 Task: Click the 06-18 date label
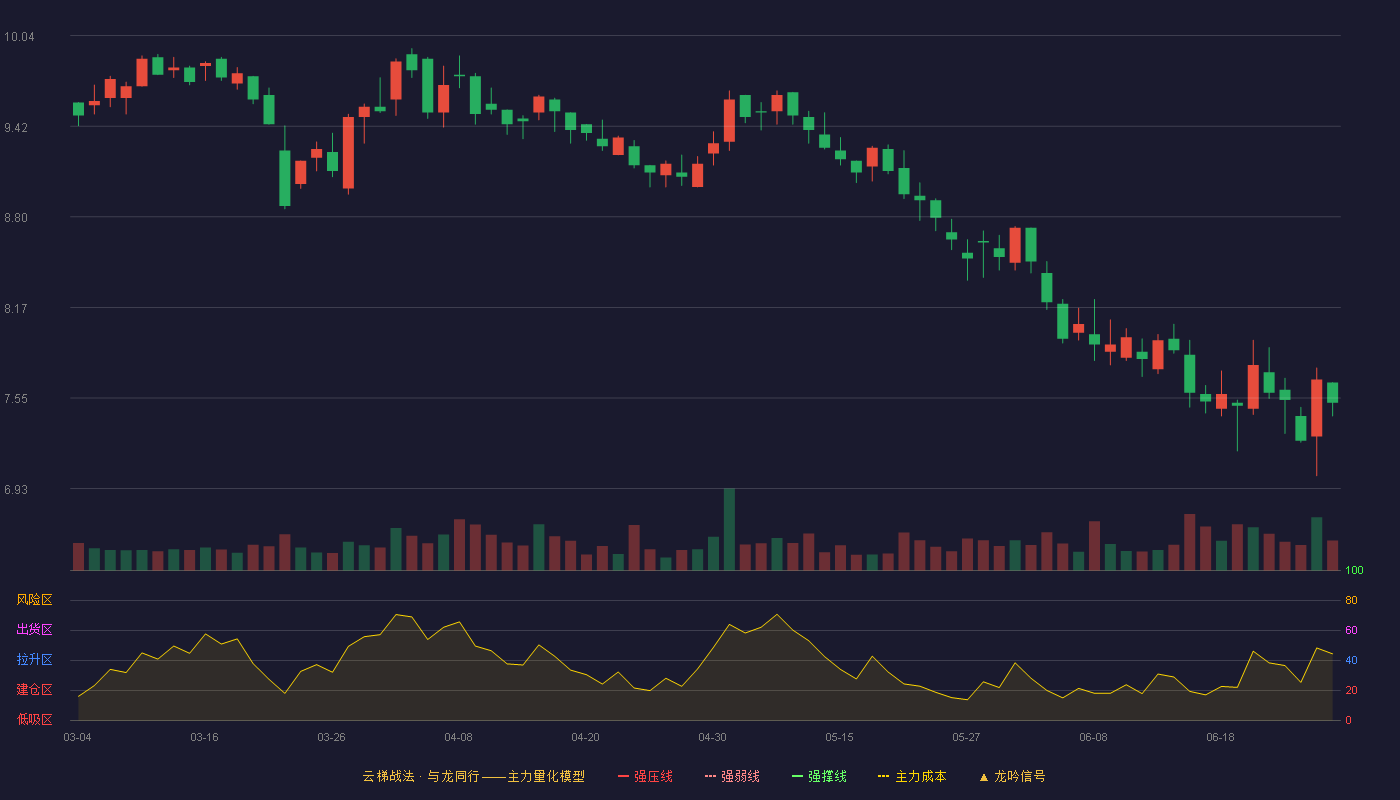(1220, 737)
